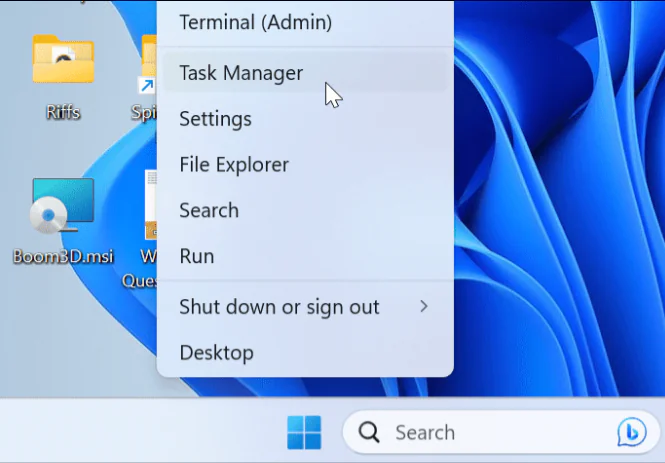The height and width of the screenshot is (463, 665).
Task: Open Terminal (Admin) from context menu
Action: [x=305, y=22]
